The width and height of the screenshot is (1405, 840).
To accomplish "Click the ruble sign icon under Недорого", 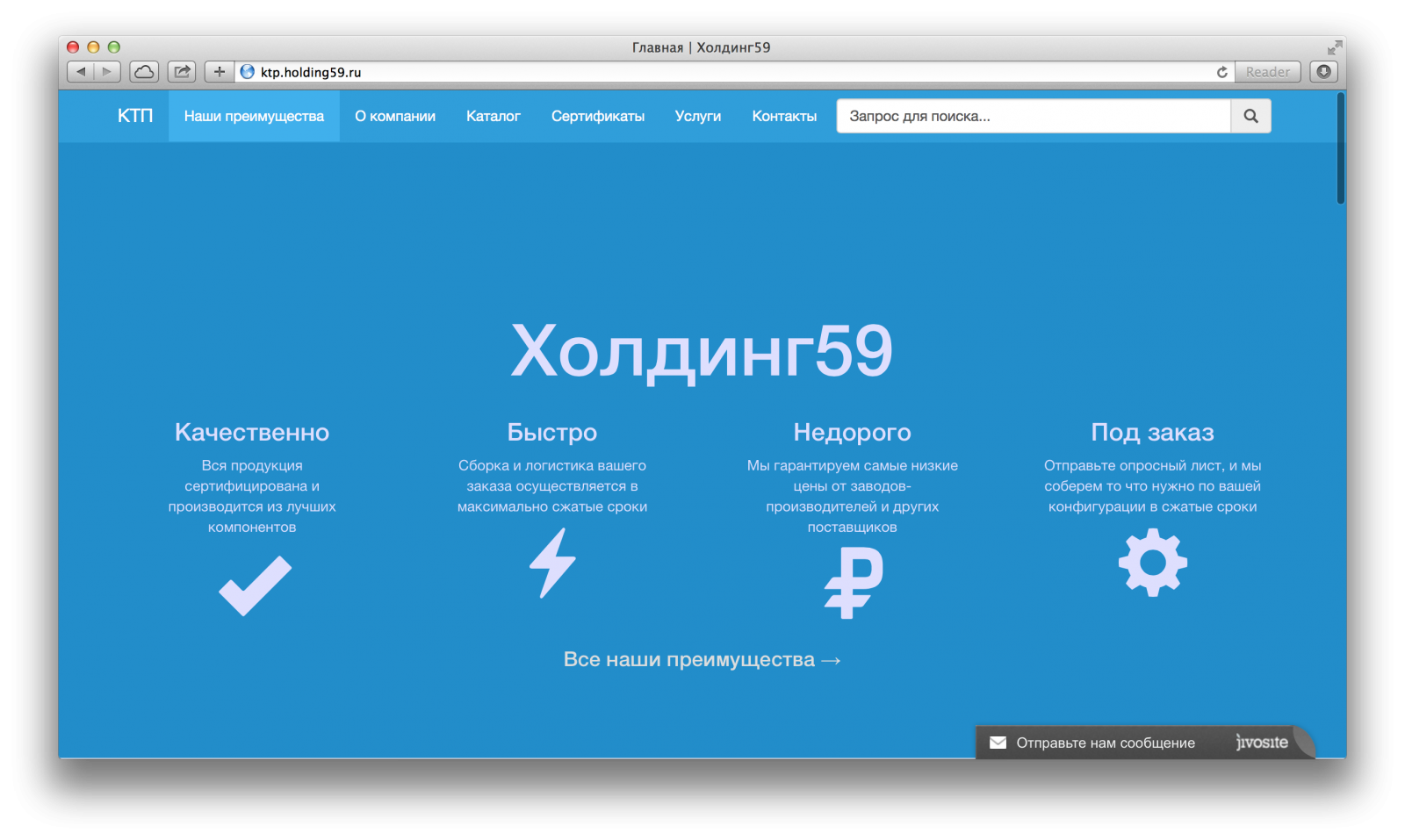I will [x=853, y=583].
